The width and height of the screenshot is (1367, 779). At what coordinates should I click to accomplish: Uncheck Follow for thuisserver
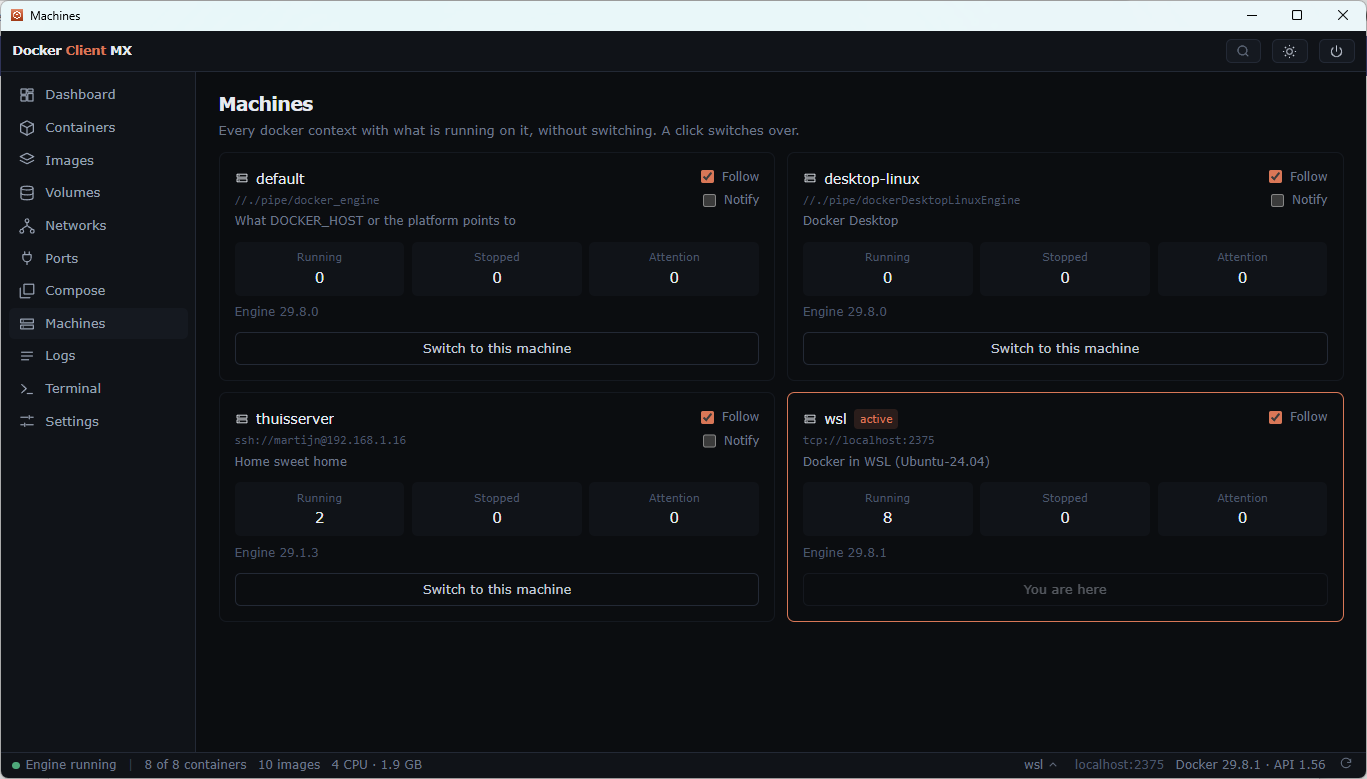coord(708,417)
